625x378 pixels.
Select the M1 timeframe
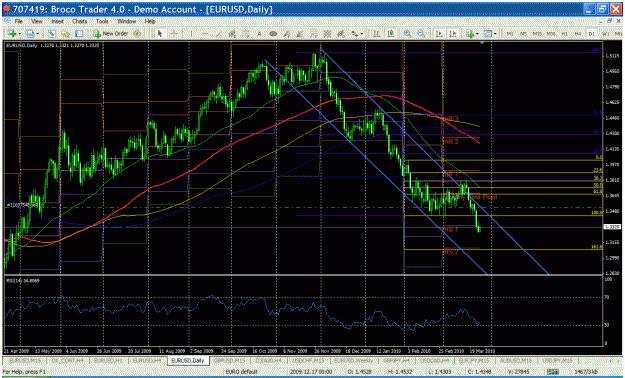point(510,34)
